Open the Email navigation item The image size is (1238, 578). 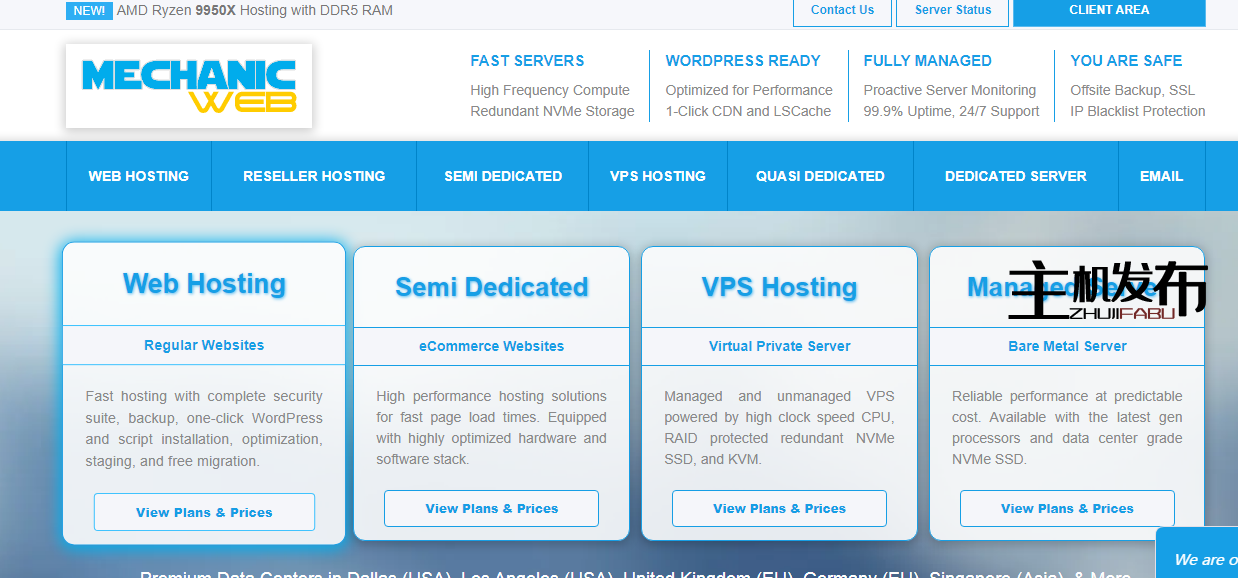click(x=1161, y=176)
